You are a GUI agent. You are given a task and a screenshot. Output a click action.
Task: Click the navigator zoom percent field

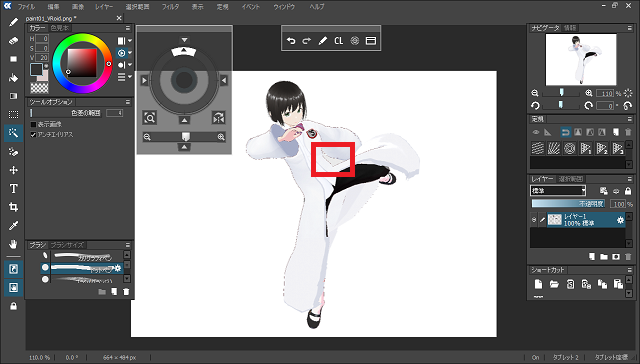605,94
